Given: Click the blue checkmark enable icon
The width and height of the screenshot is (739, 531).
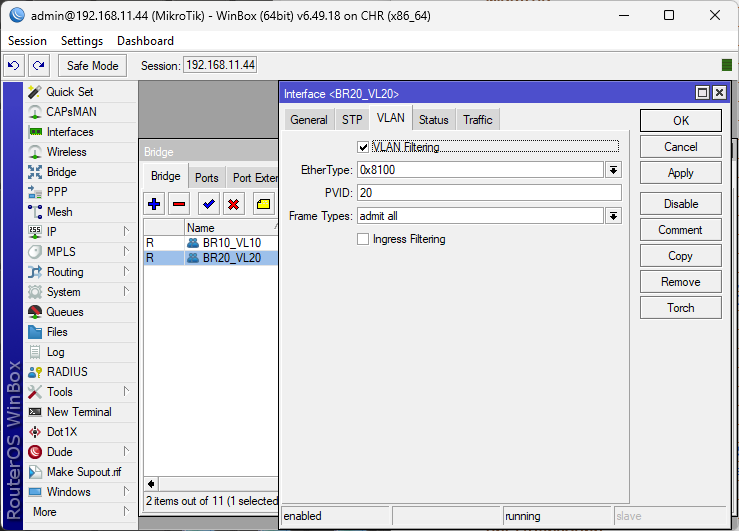Looking at the screenshot, I should point(209,204).
